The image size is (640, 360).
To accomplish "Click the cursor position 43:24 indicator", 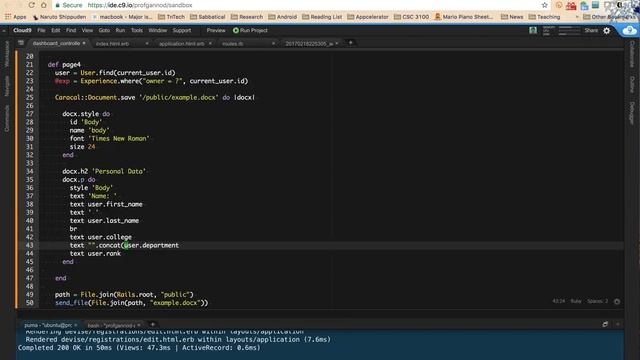I will pos(558,301).
